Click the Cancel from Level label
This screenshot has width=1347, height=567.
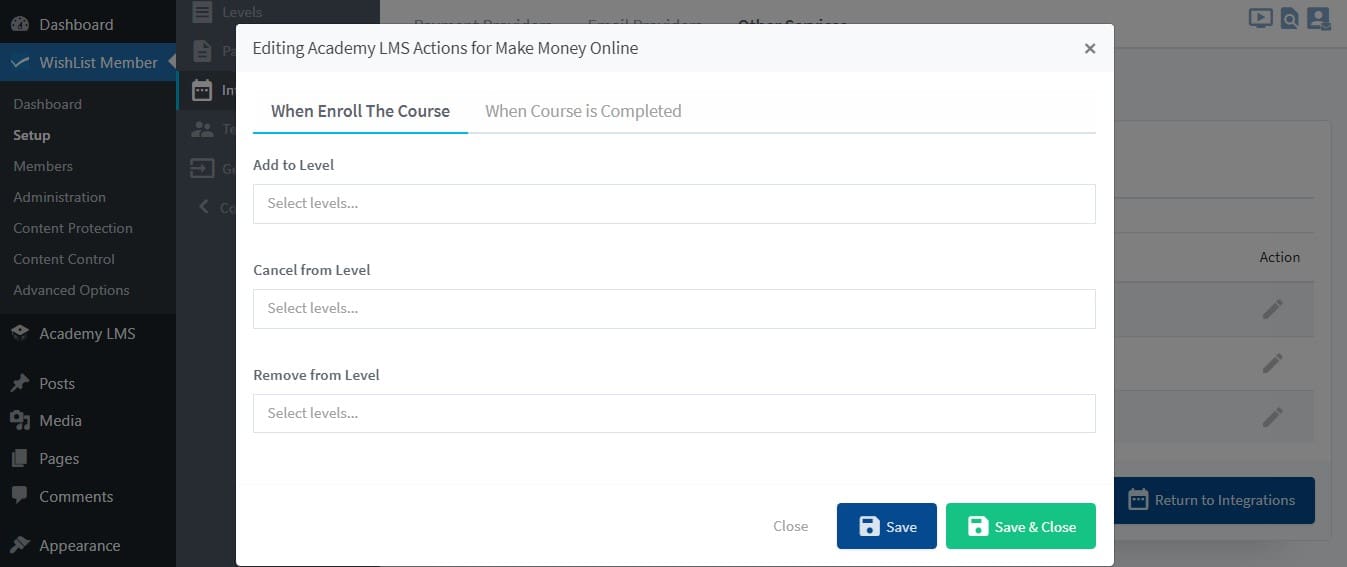312,270
